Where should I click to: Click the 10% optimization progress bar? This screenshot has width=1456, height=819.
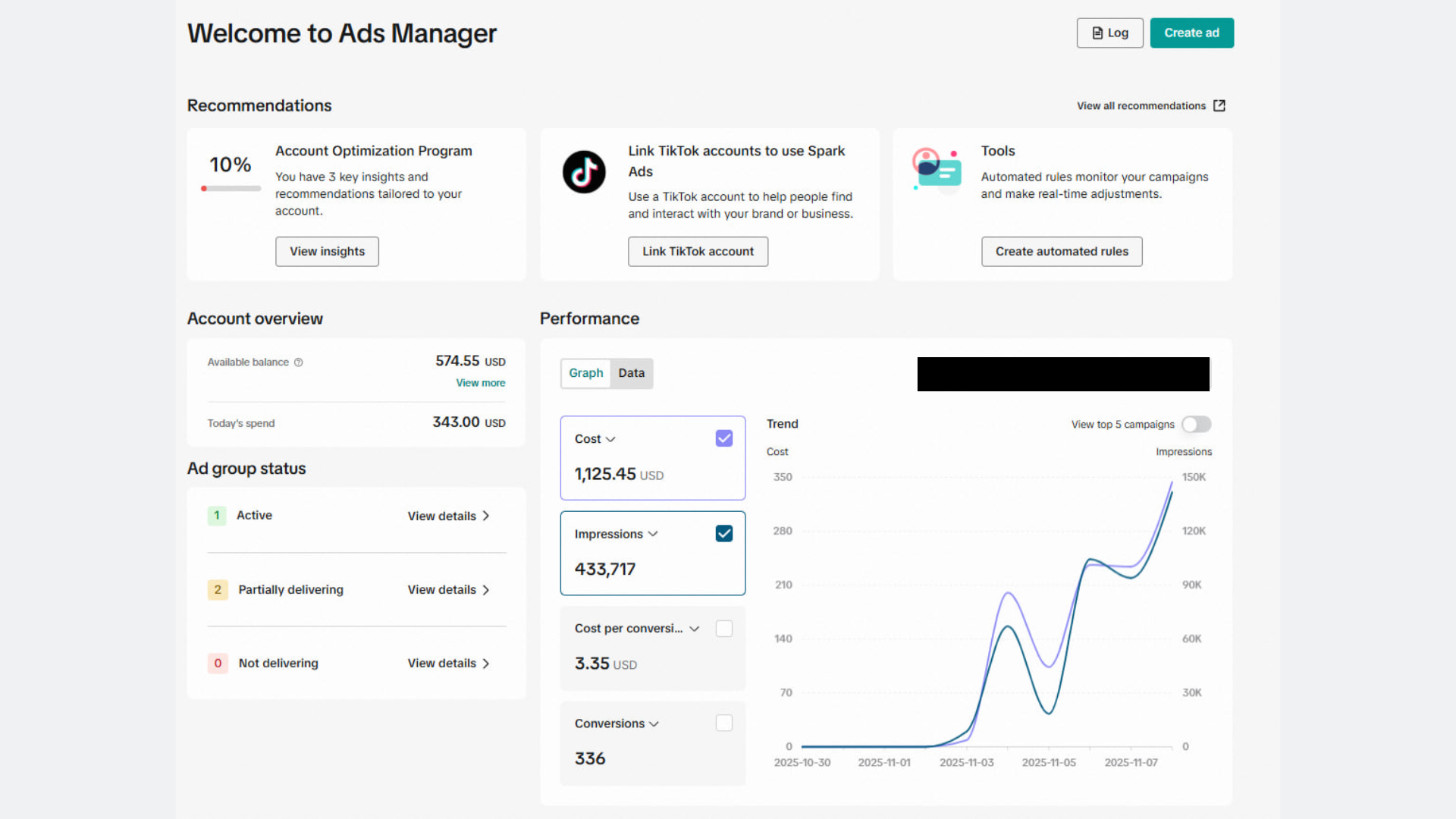coord(231,188)
